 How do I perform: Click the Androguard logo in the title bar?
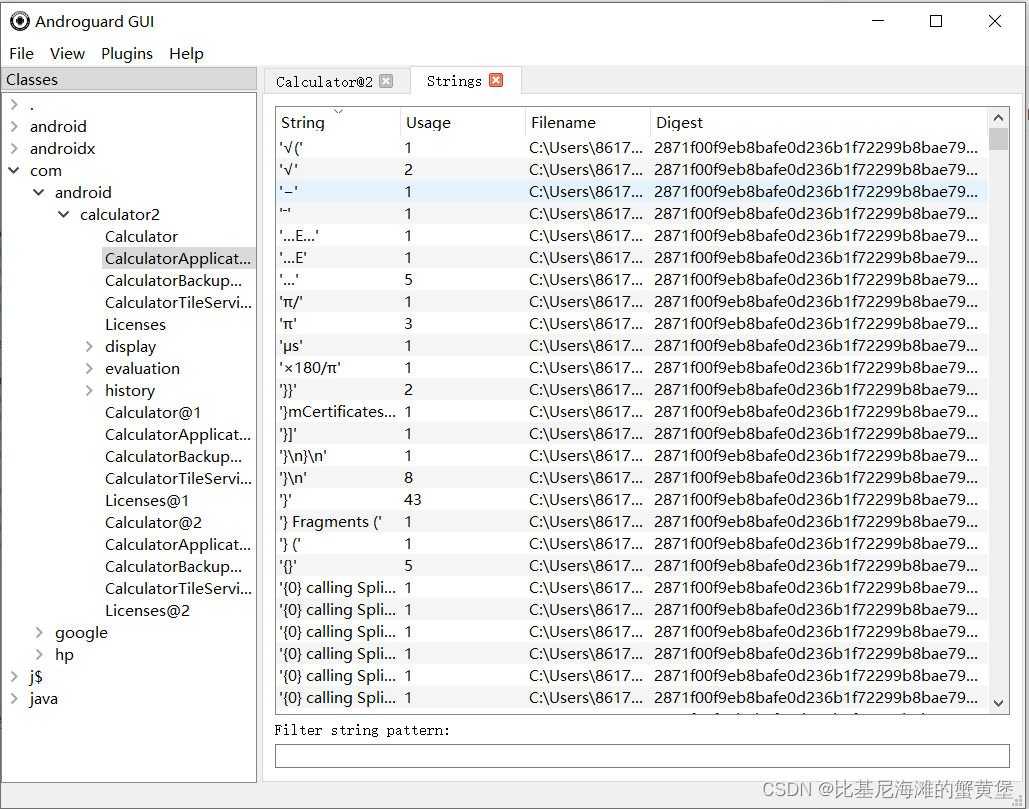(x=20, y=20)
